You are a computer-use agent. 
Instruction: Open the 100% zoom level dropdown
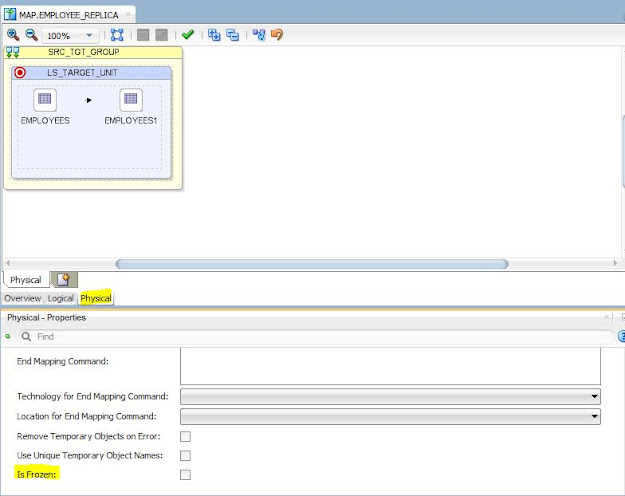[70, 35]
